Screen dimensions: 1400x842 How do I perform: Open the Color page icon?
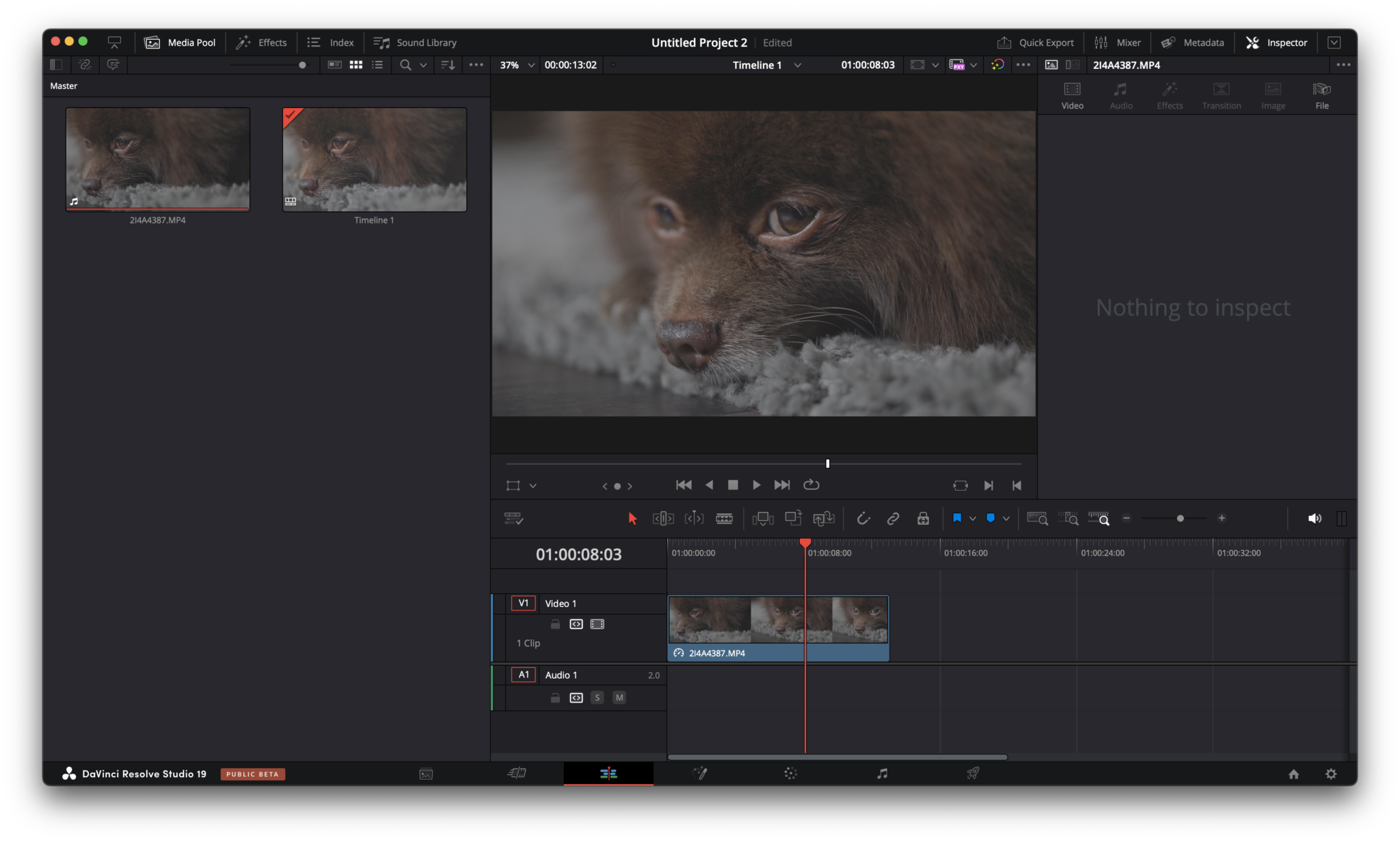791,773
